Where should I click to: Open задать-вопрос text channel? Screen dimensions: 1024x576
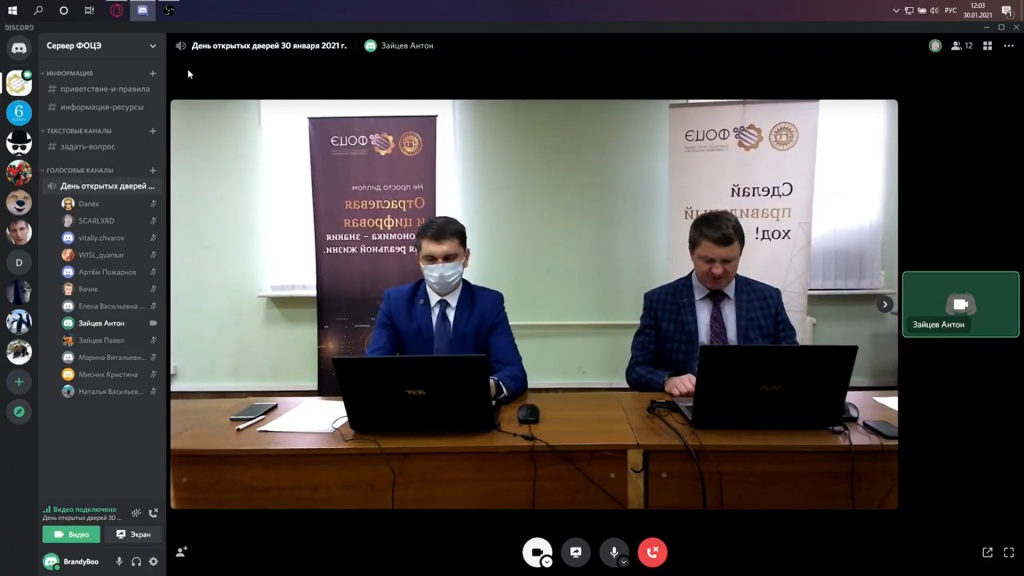[x=101, y=147]
